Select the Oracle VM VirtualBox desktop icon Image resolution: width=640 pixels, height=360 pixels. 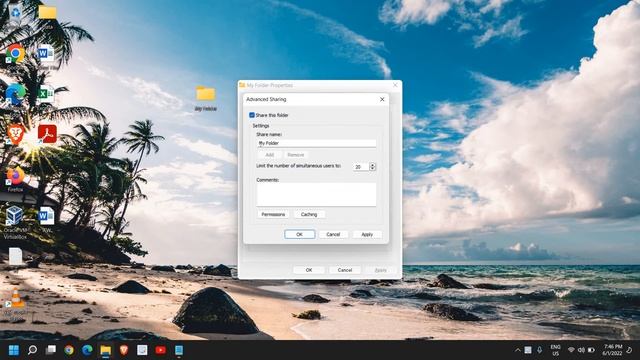15,222
